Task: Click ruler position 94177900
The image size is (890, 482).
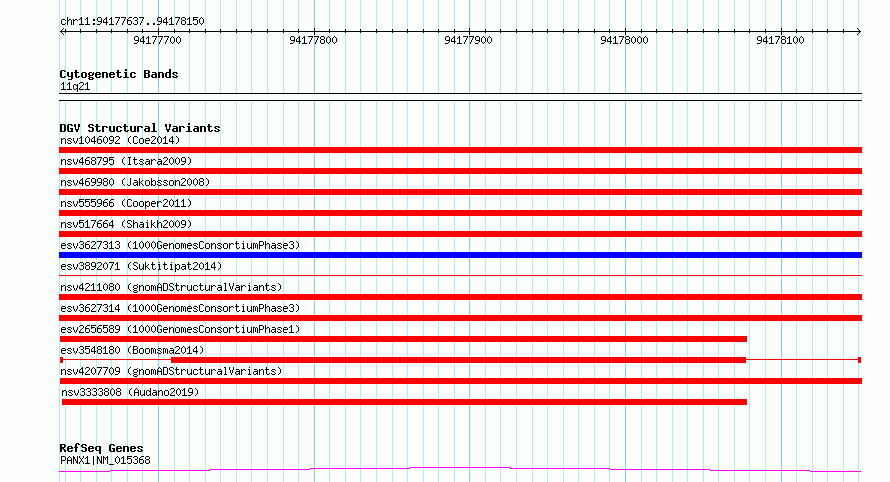Action: pos(468,40)
